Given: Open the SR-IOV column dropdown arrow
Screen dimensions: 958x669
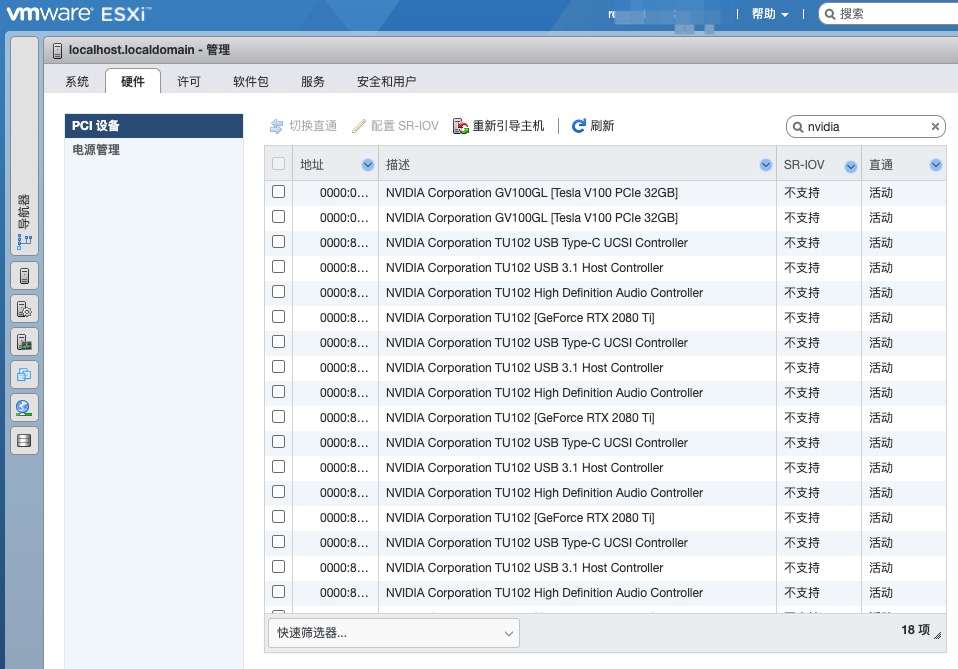Looking at the screenshot, I should click(x=850, y=167).
